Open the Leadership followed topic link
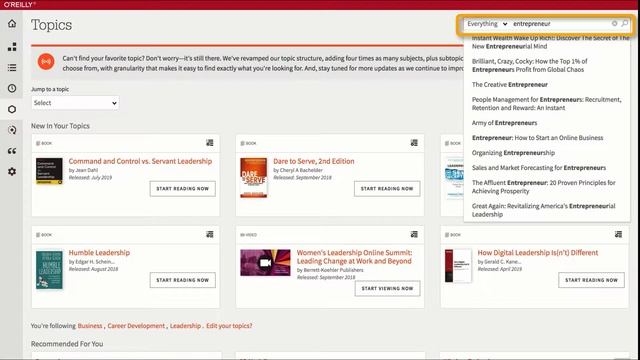Viewport: 640px width, 360px height. click(185, 326)
